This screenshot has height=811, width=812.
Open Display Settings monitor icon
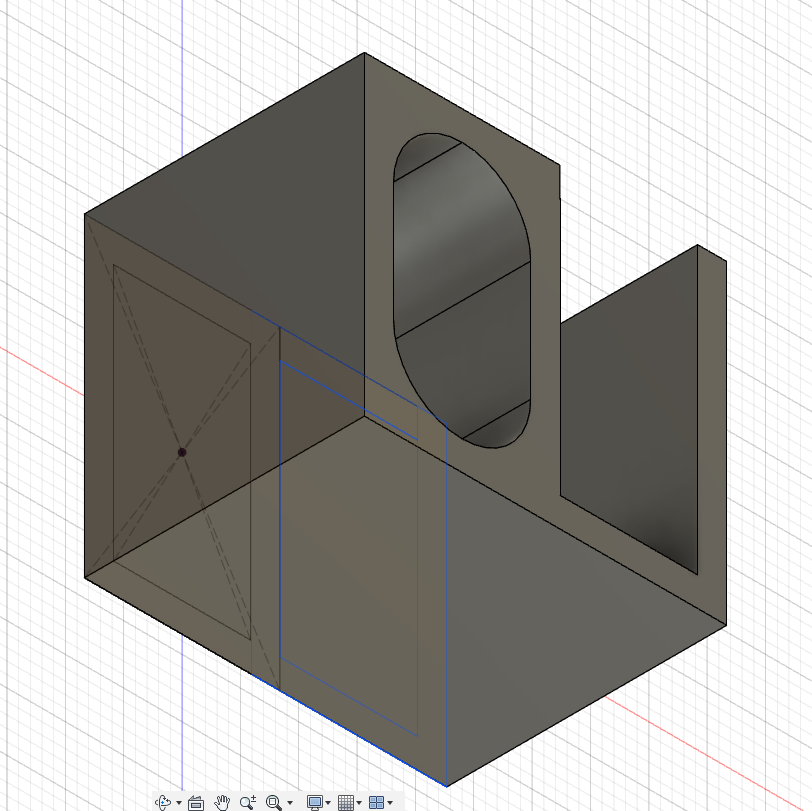click(x=315, y=802)
